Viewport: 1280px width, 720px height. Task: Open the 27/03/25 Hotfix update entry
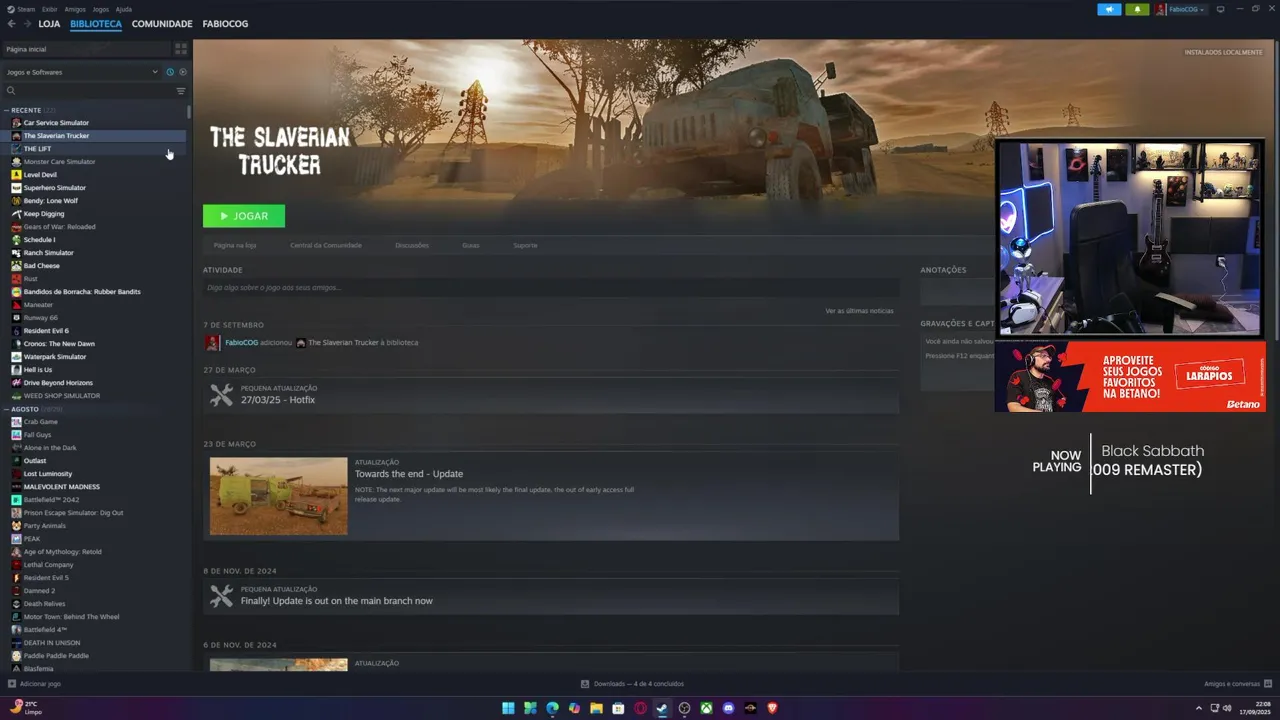tap(551, 395)
